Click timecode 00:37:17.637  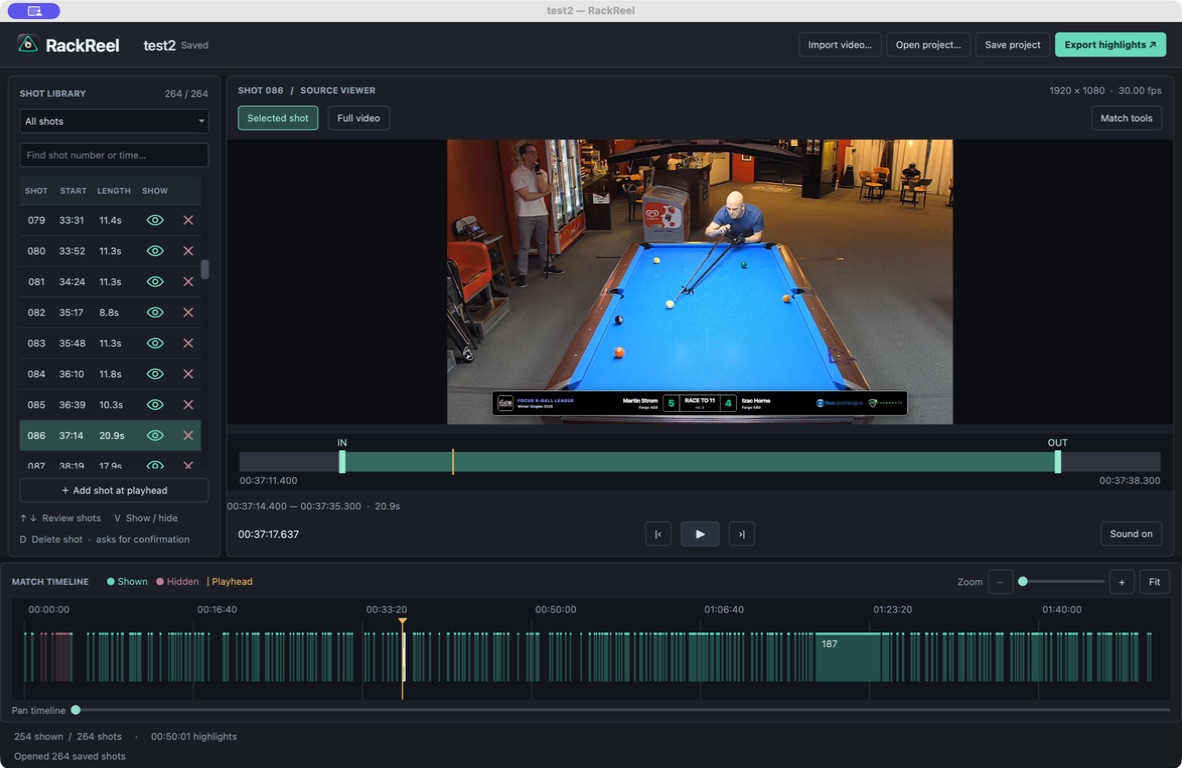[x=268, y=534]
